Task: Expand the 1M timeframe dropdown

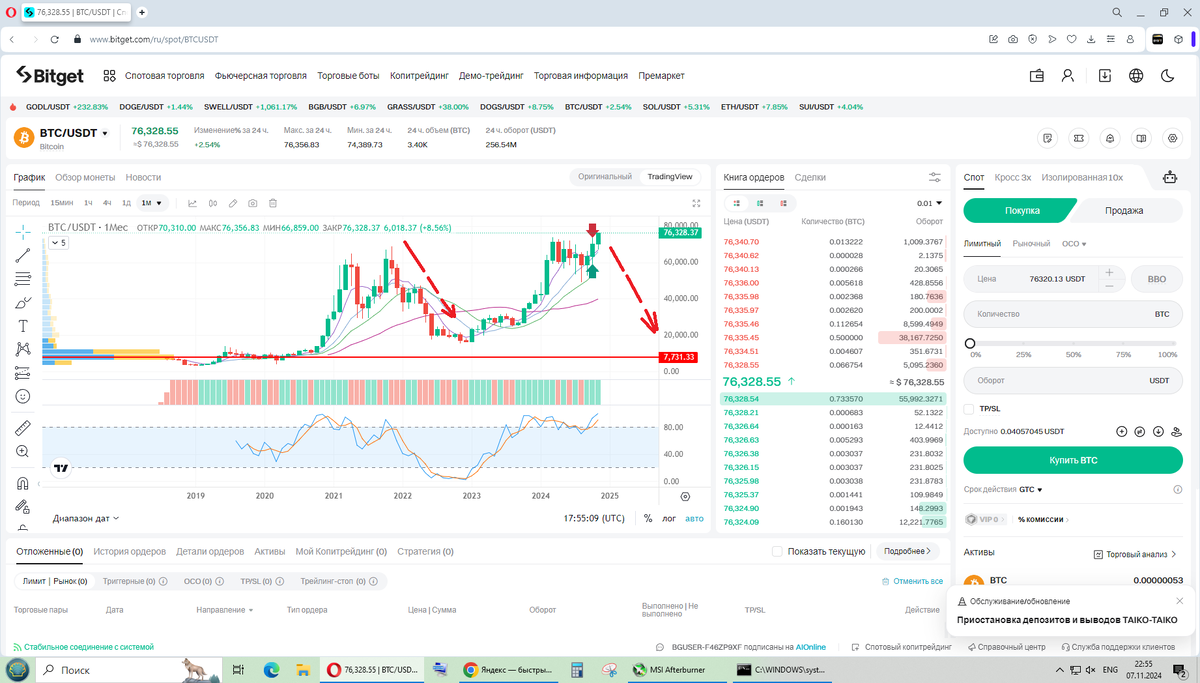Action: click(152, 203)
